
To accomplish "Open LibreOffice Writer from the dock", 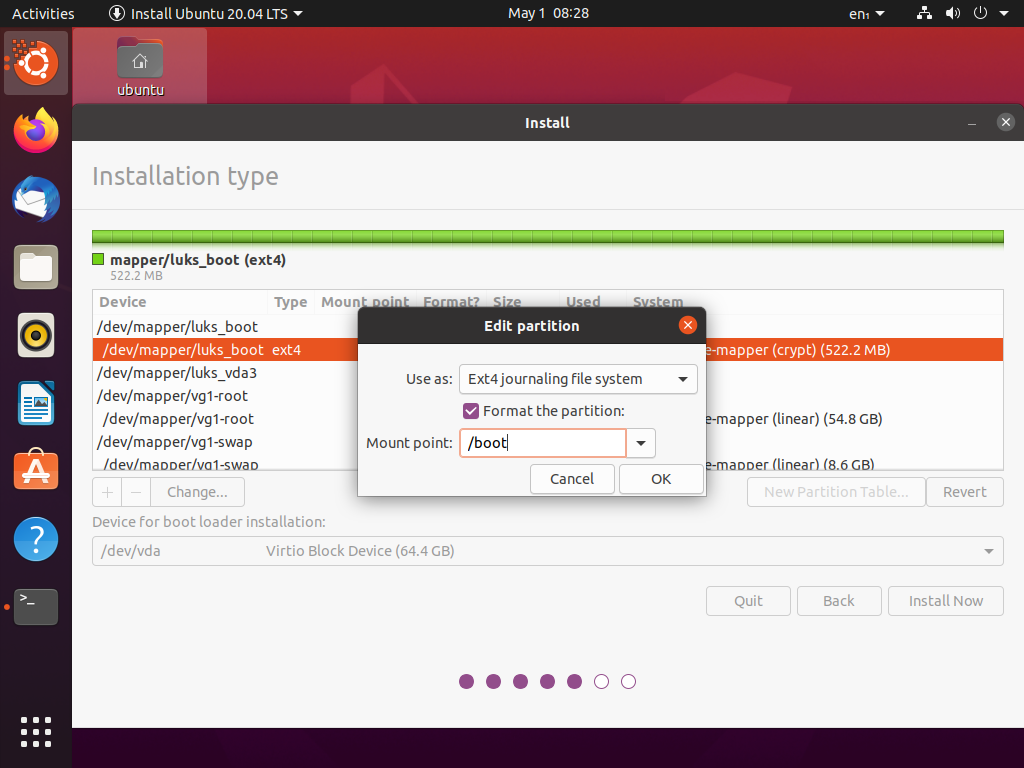I will pyautogui.click(x=36, y=403).
